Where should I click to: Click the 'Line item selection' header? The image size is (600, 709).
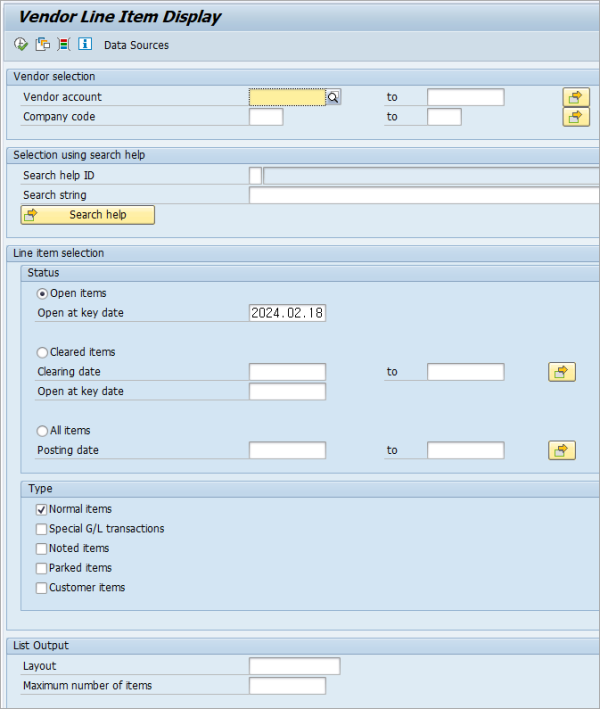click(58, 253)
